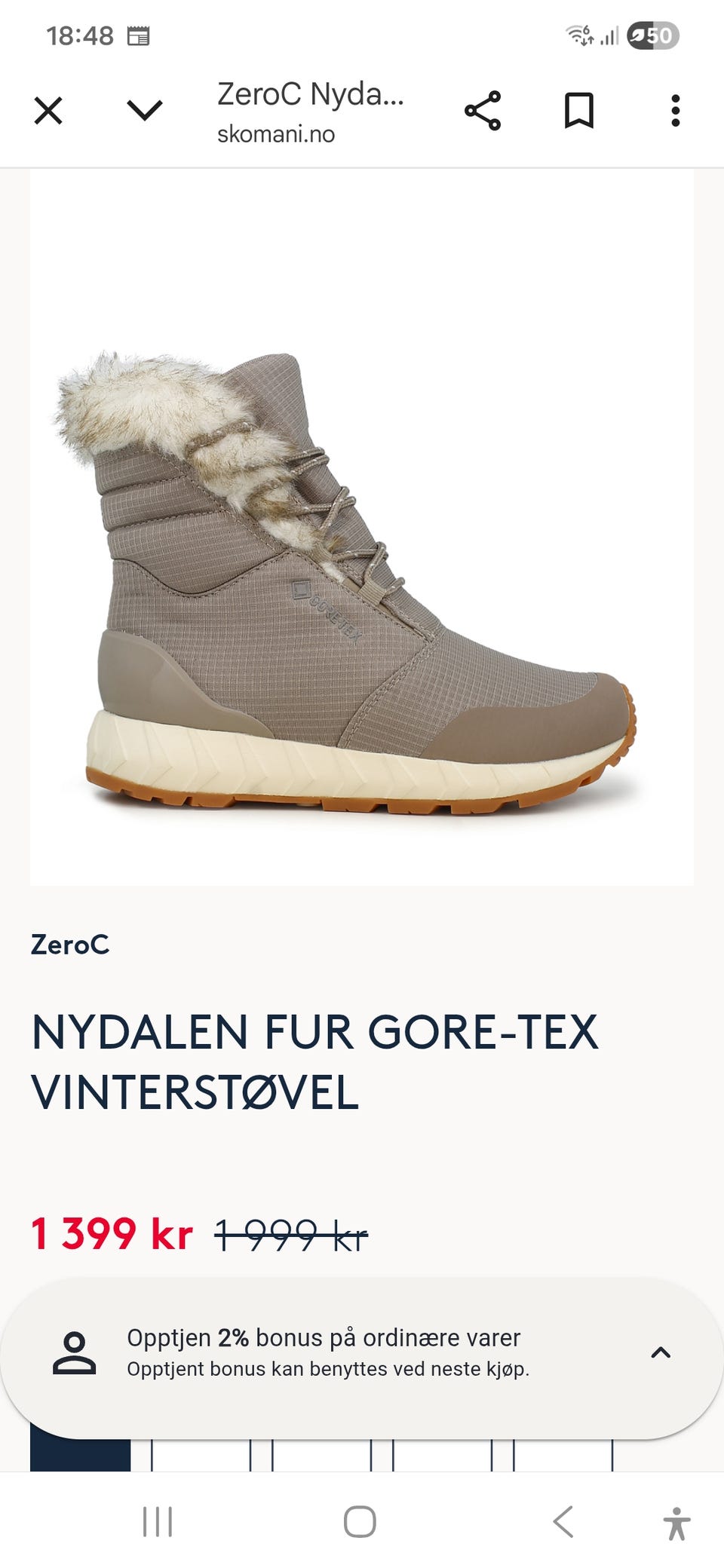The width and height of the screenshot is (724, 1568).
Task: Go back with navigation arrow
Action: pyautogui.click(x=563, y=1522)
